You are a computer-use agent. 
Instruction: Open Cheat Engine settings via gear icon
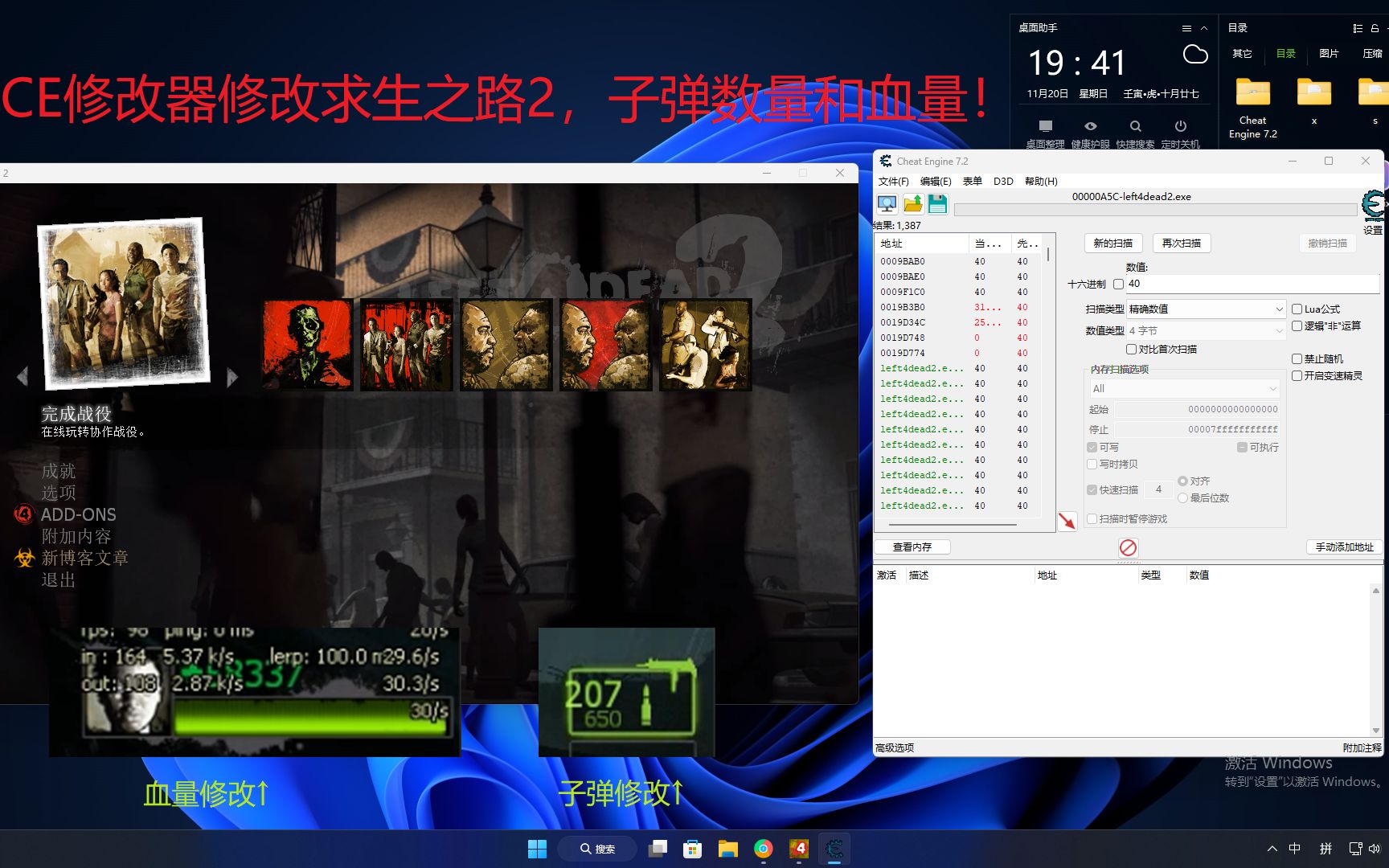pyautogui.click(x=1371, y=203)
